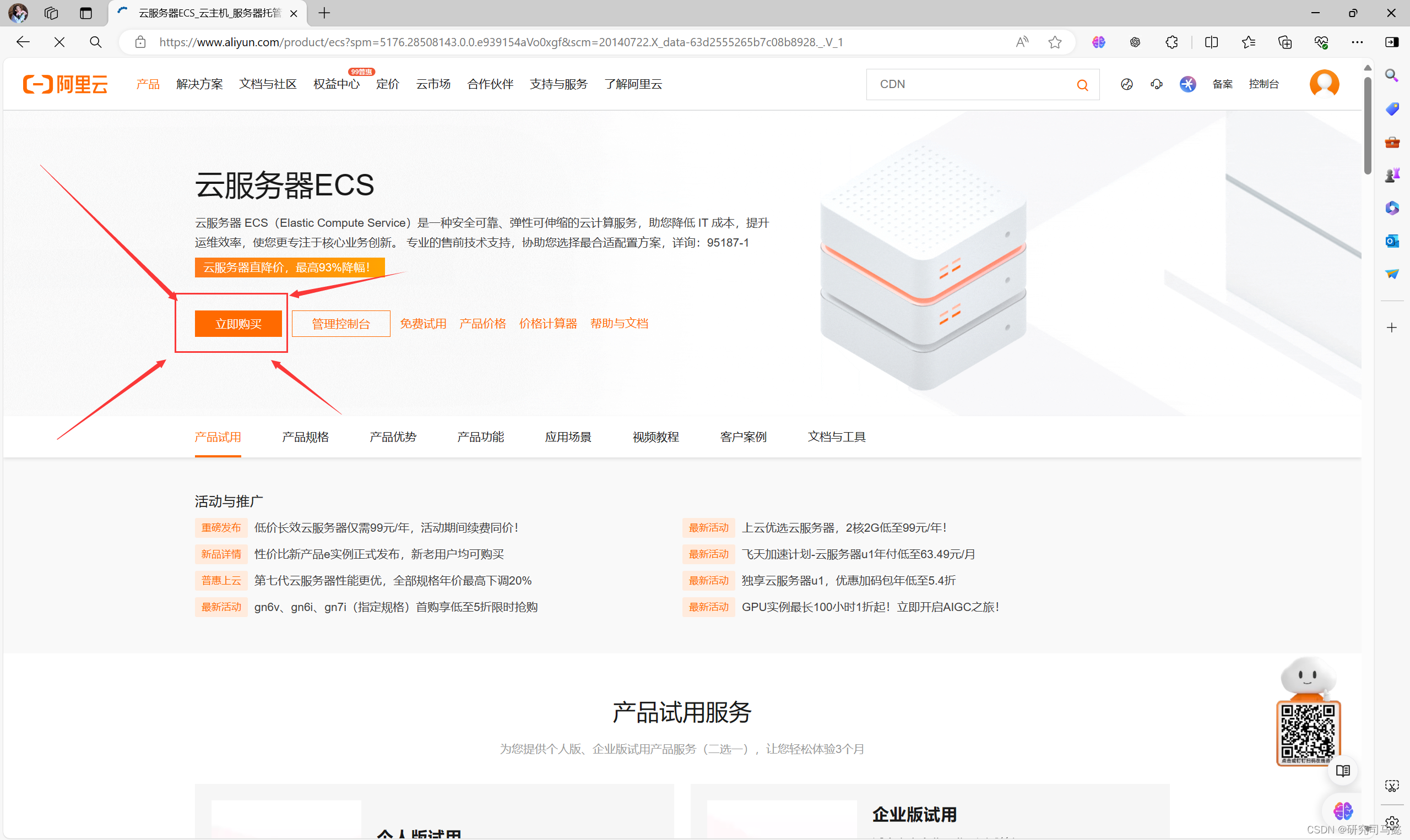
Task: Select 应用场景 tab
Action: pos(568,437)
